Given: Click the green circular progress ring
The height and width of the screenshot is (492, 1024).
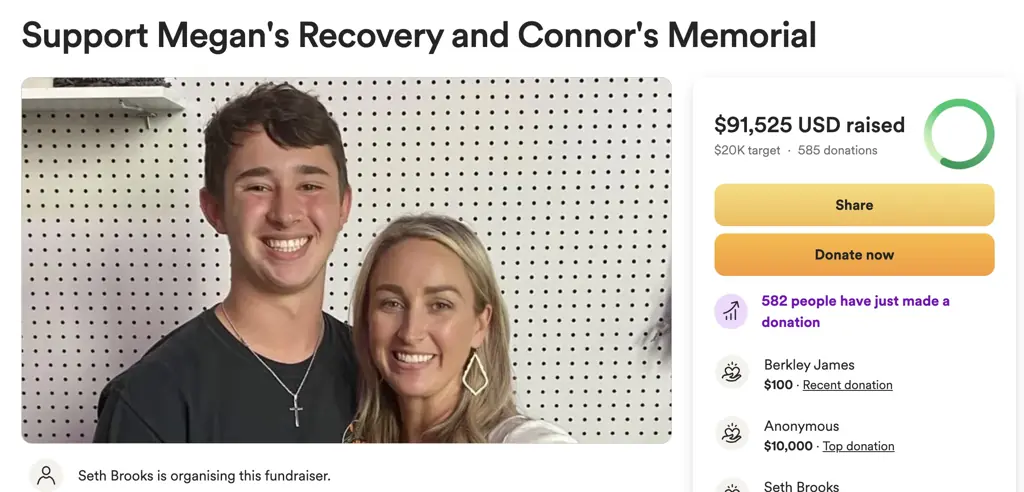Looking at the screenshot, I should tap(959, 134).
